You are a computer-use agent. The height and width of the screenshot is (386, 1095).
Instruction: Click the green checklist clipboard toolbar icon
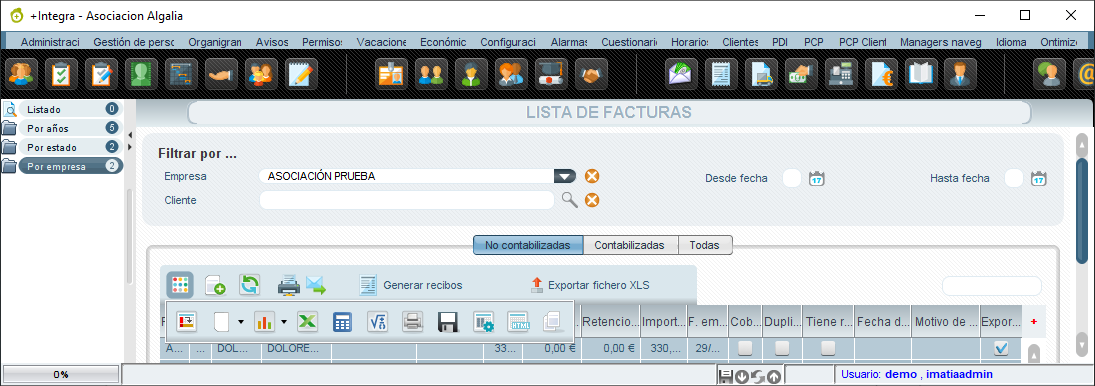(61, 73)
